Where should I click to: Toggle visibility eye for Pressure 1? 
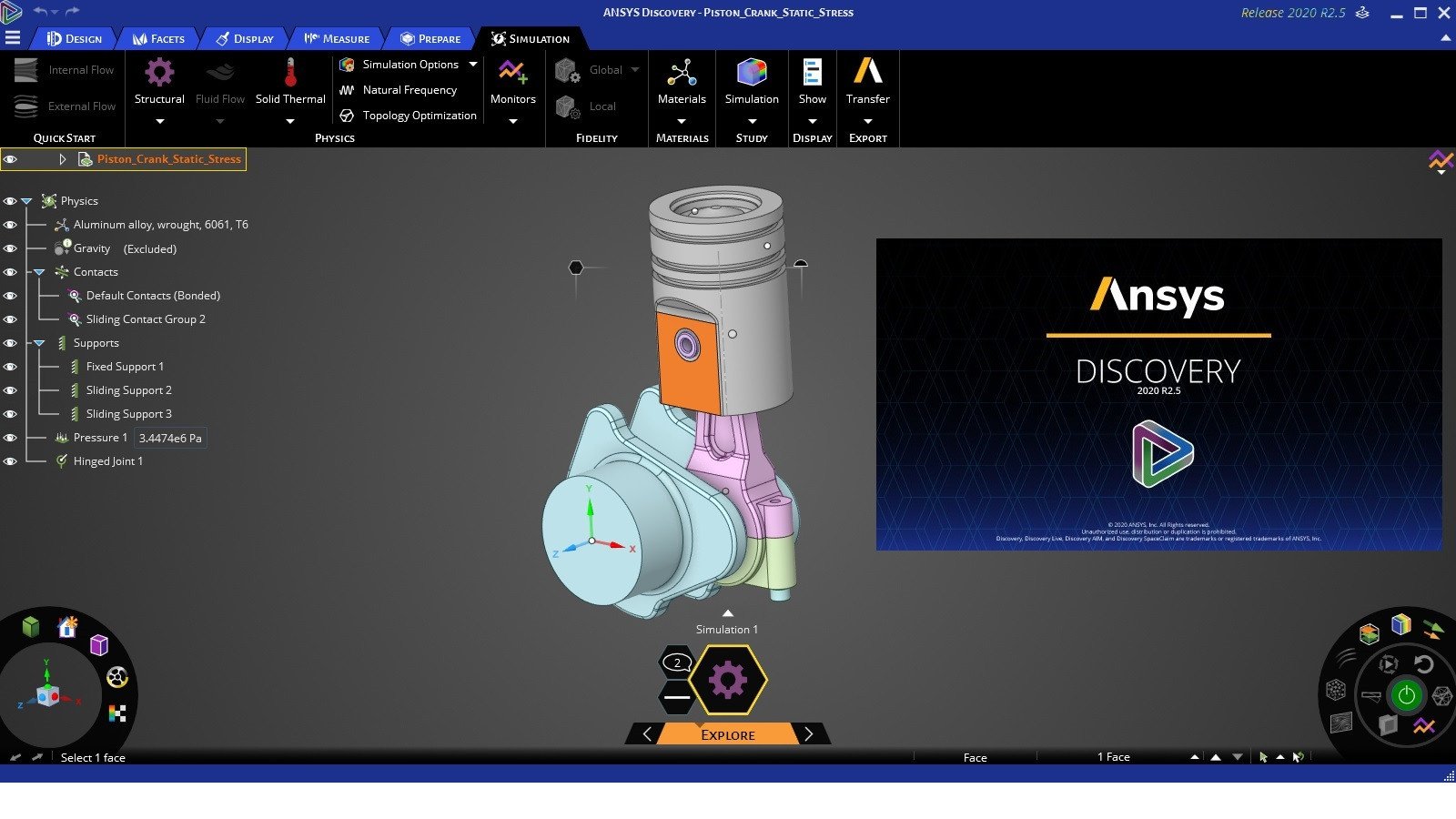10,438
